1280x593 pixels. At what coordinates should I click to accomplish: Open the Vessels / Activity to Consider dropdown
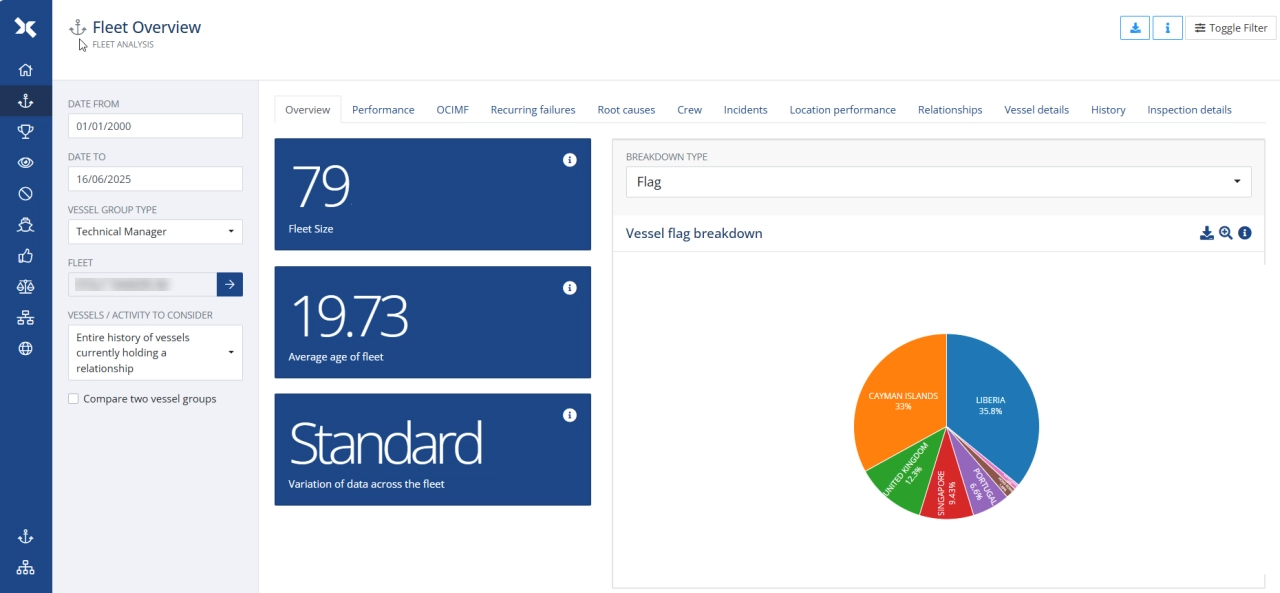(155, 353)
